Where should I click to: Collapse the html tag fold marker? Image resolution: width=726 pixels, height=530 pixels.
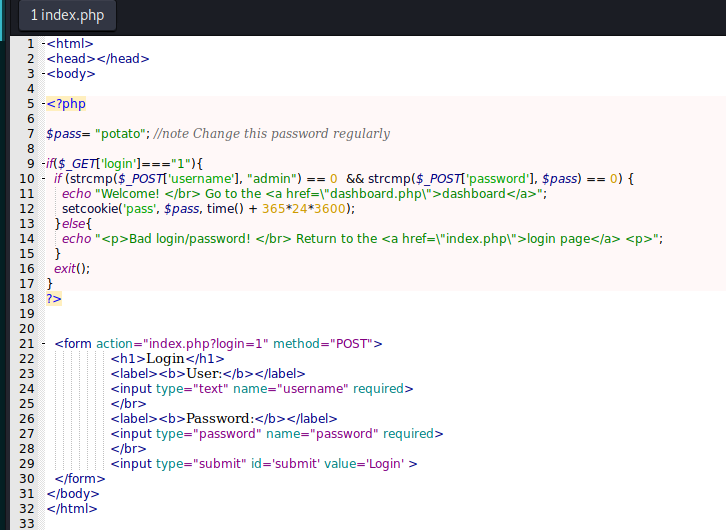43,44
